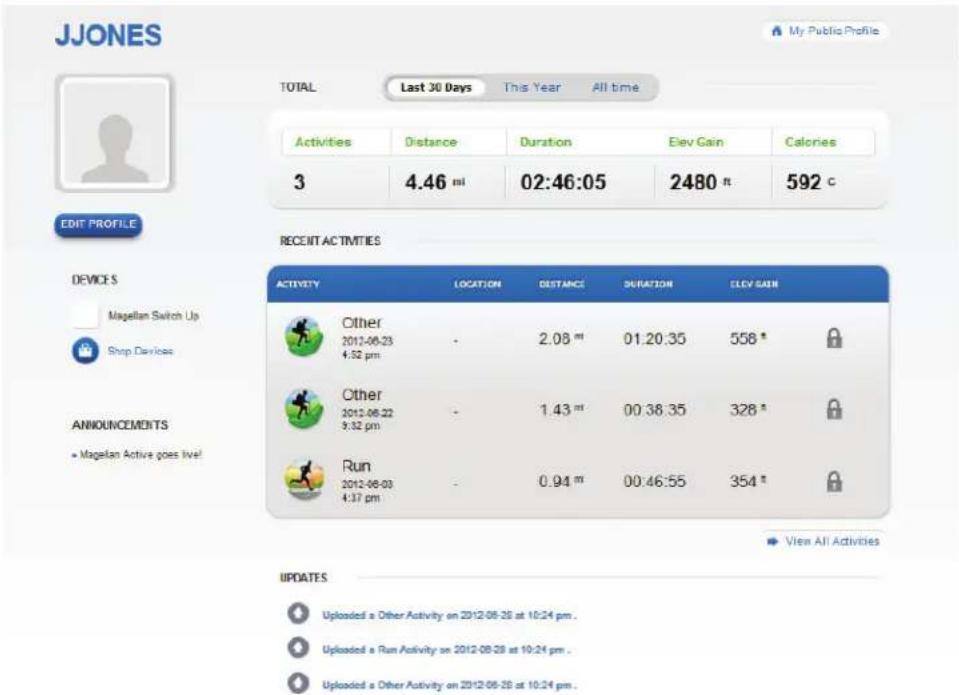Click upload icon beside the Run Activity update
The width and height of the screenshot is (959, 695).
pos(298,647)
